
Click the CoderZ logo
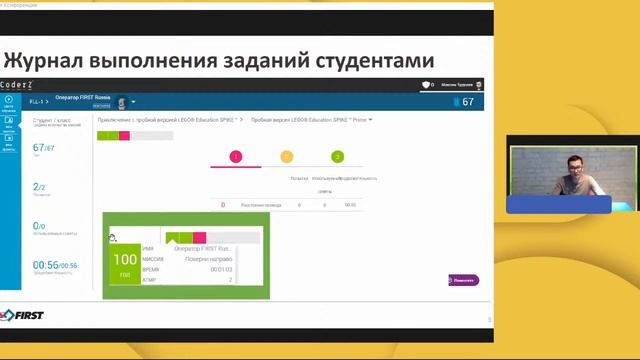tap(16, 85)
